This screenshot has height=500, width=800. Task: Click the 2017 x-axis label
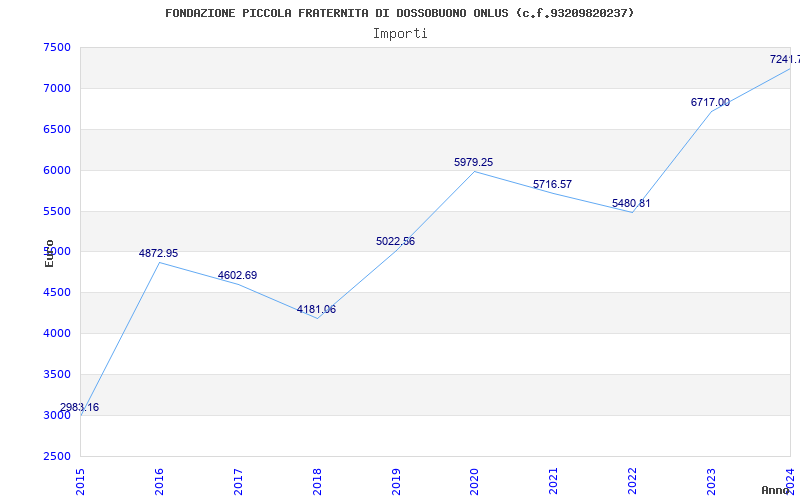coord(238,482)
